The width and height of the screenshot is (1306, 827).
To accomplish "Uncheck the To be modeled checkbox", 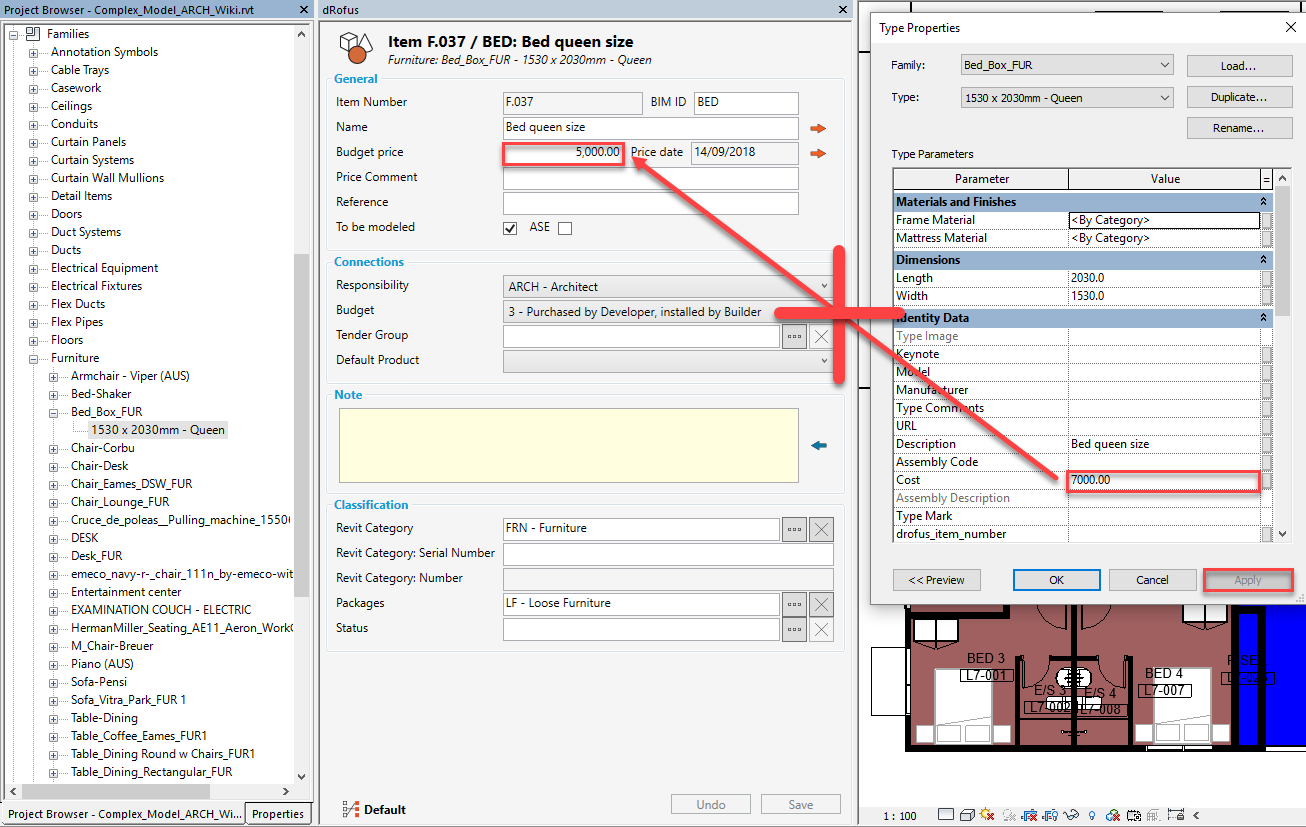I will 510,228.
